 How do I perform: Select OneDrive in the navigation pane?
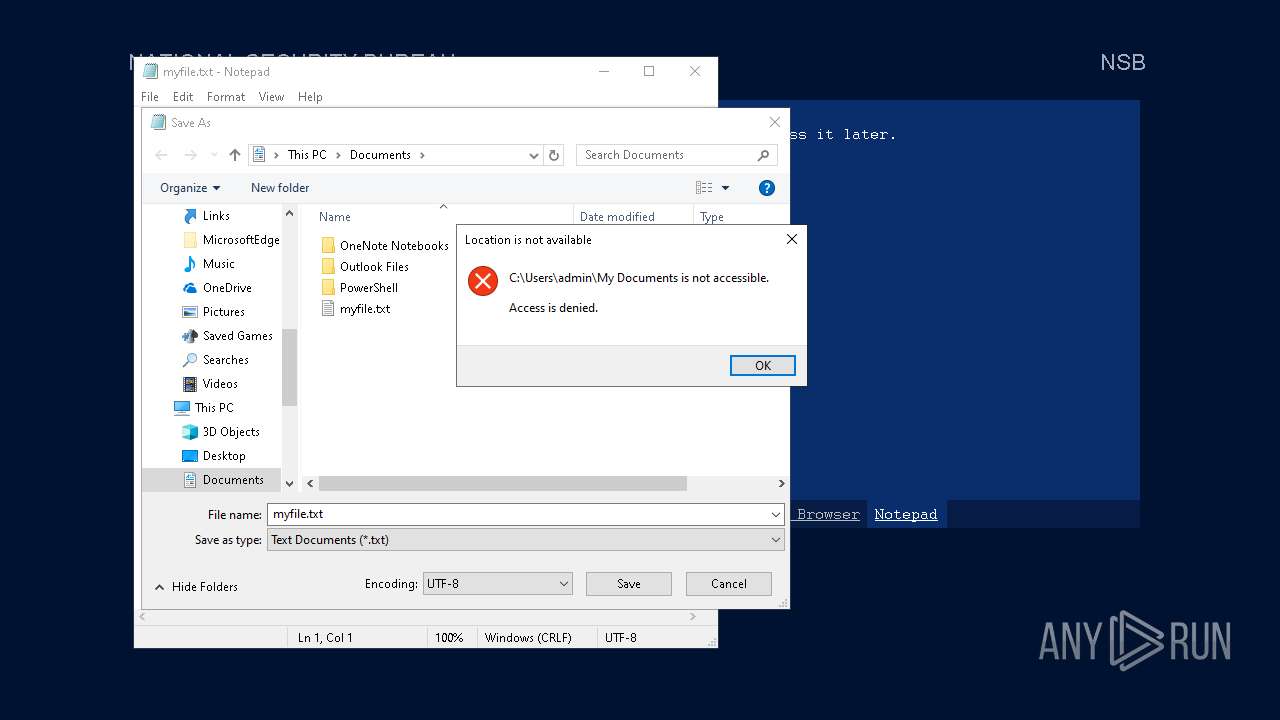(227, 288)
